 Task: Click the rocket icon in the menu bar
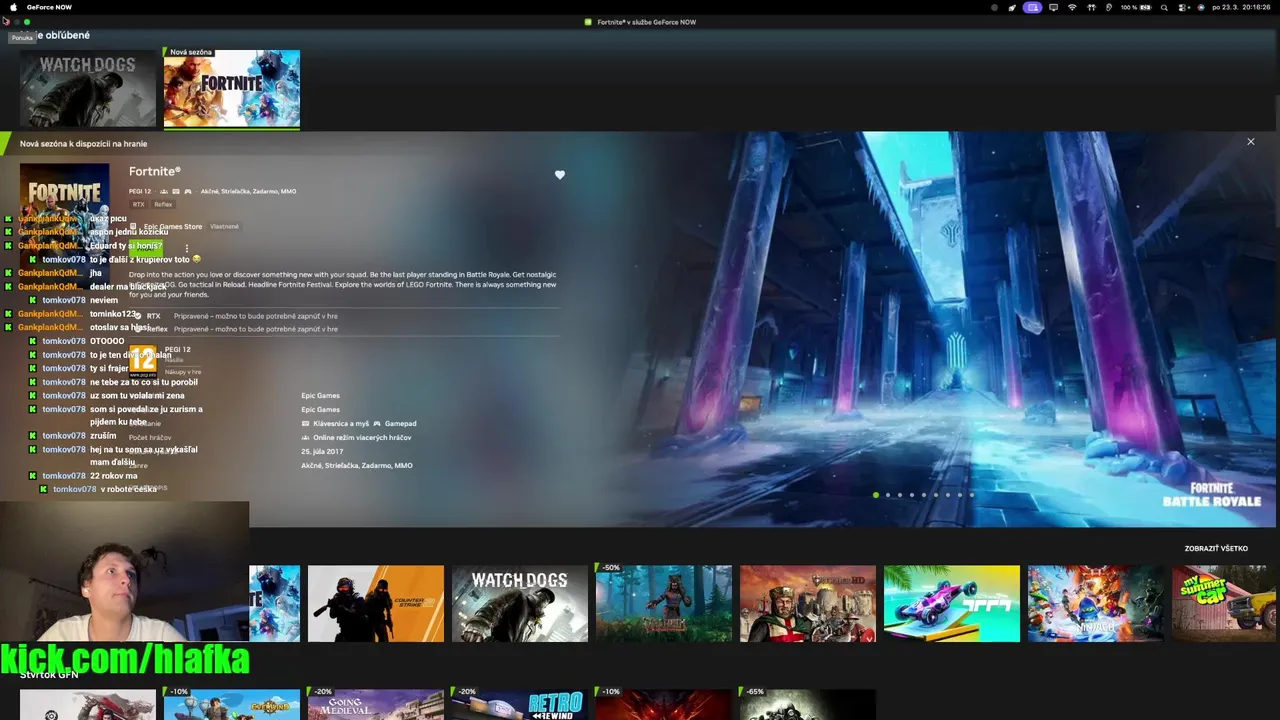coord(1012,7)
